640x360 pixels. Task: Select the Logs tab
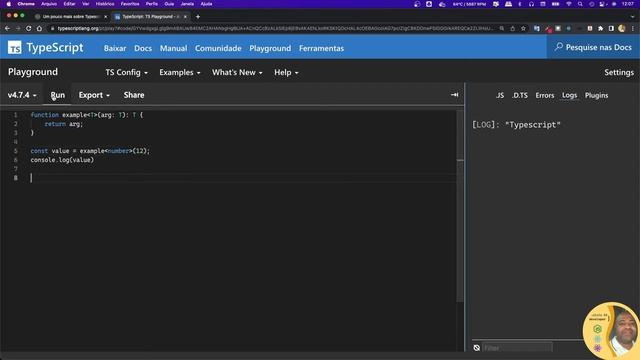[569, 95]
